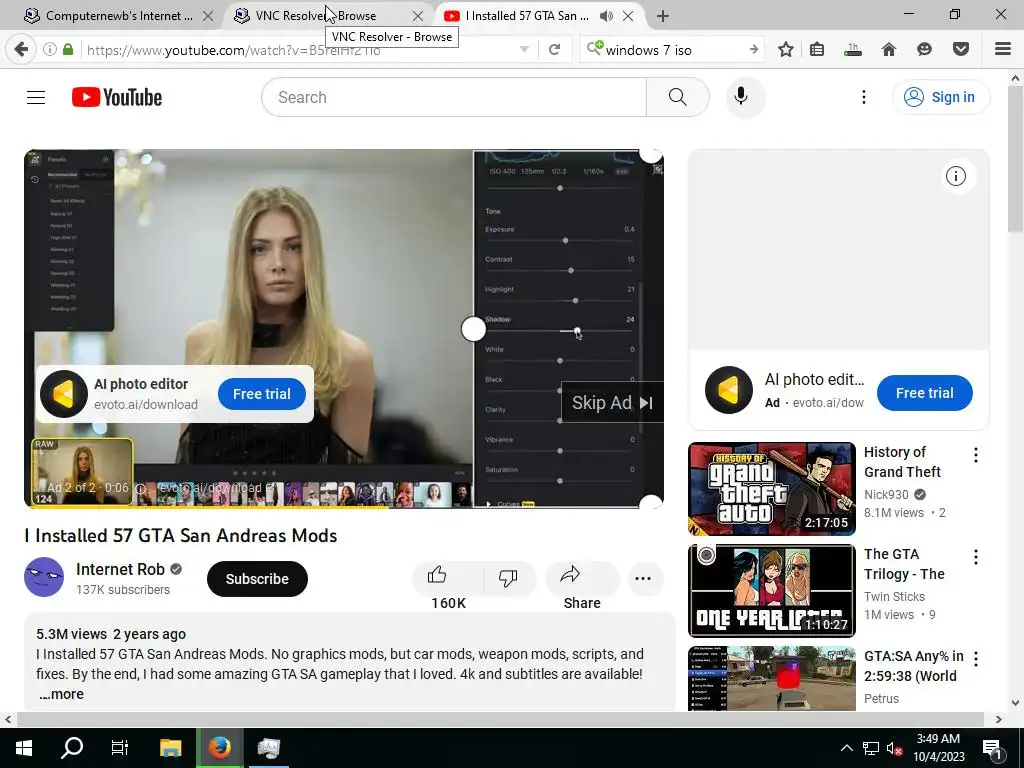The height and width of the screenshot is (768, 1024).
Task: Click inside the YouTube search box
Action: point(454,97)
